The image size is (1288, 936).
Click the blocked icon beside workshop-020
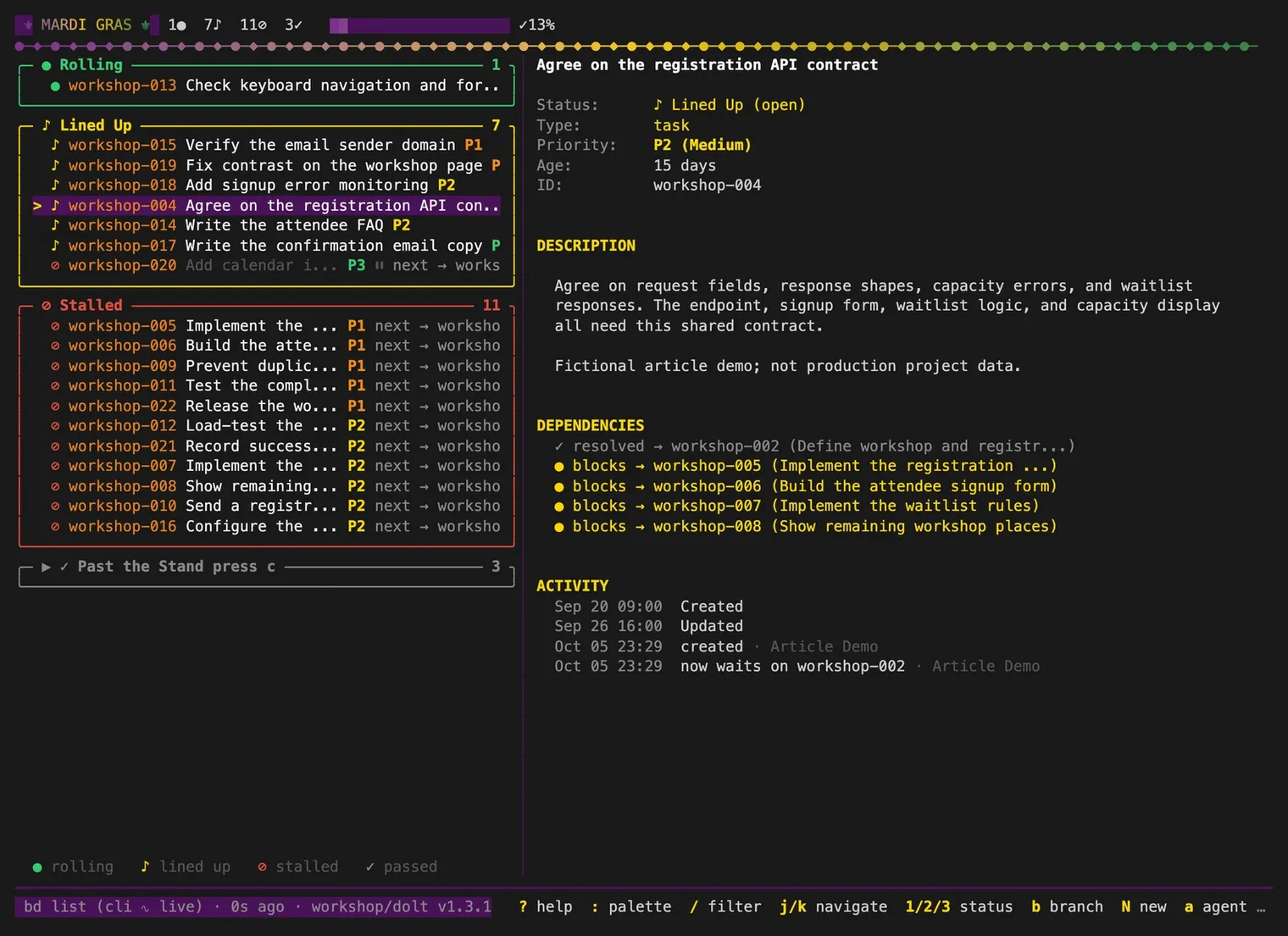[x=55, y=266]
